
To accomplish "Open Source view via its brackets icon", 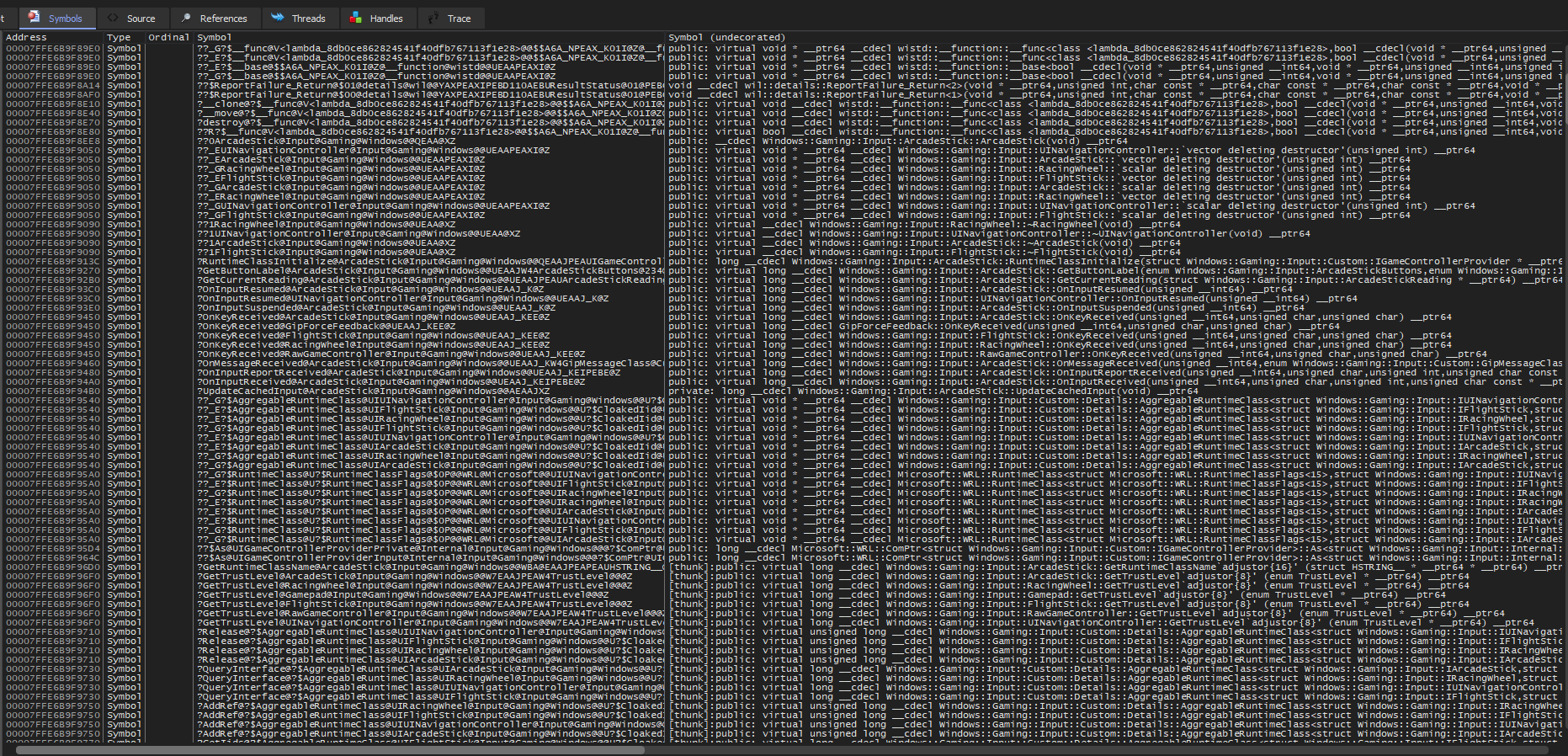I will coord(113,18).
